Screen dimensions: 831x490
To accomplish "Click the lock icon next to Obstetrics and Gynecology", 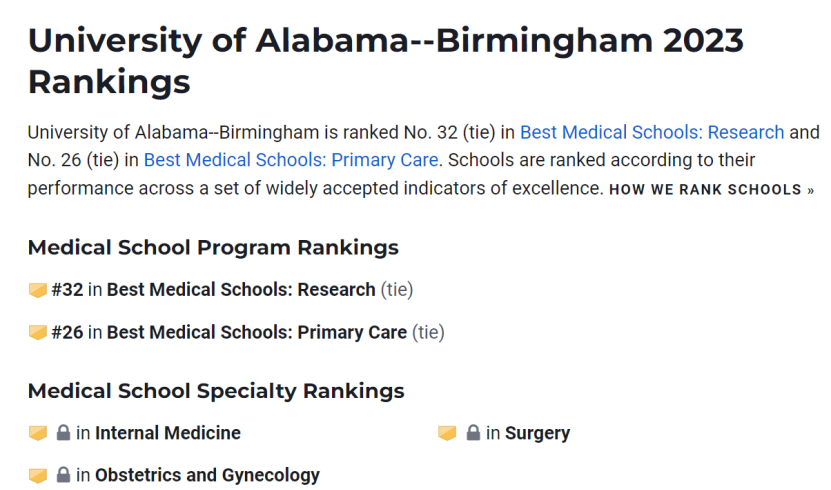I will (x=63, y=475).
